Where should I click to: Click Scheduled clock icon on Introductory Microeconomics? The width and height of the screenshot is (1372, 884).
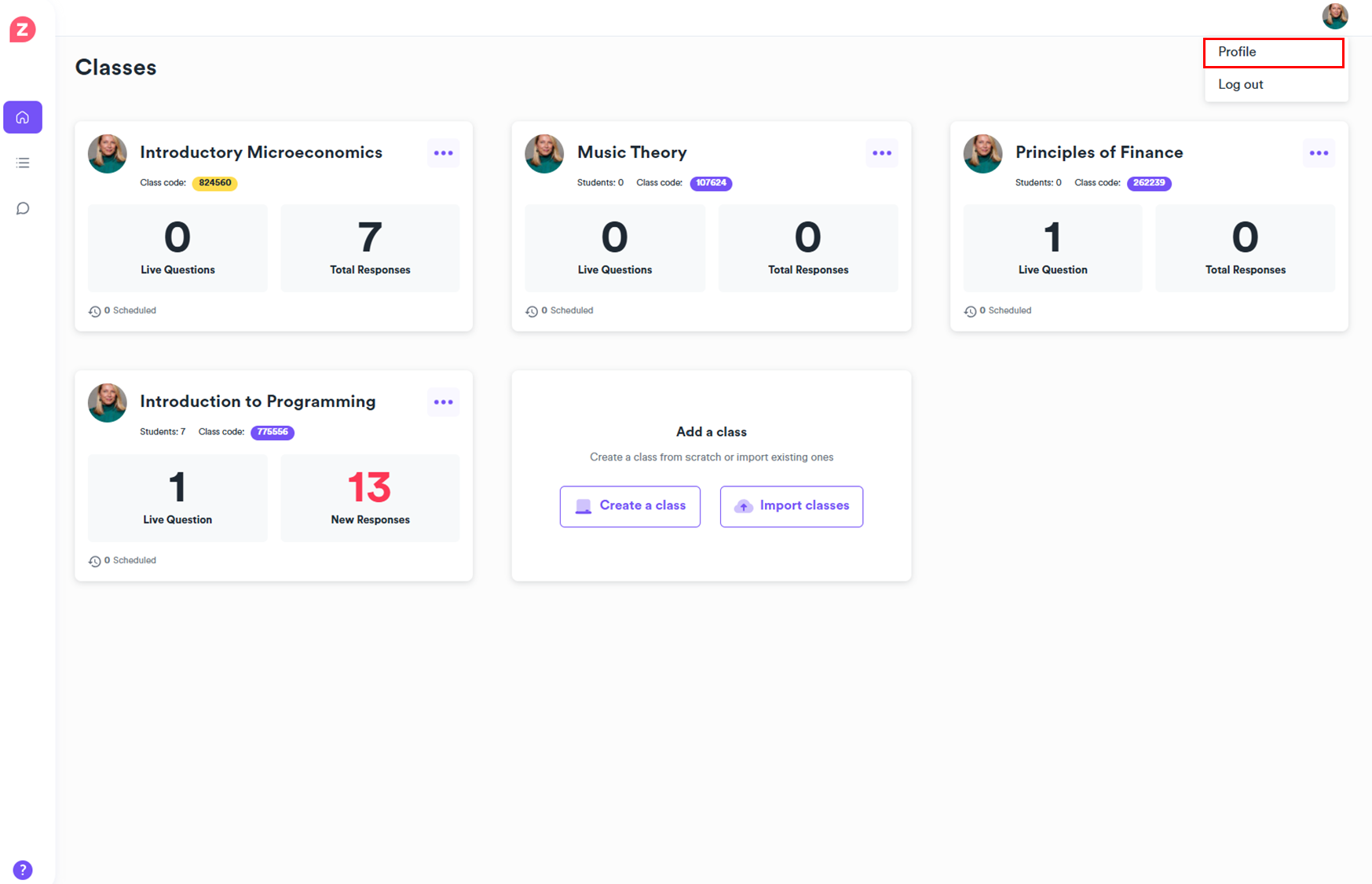94,311
